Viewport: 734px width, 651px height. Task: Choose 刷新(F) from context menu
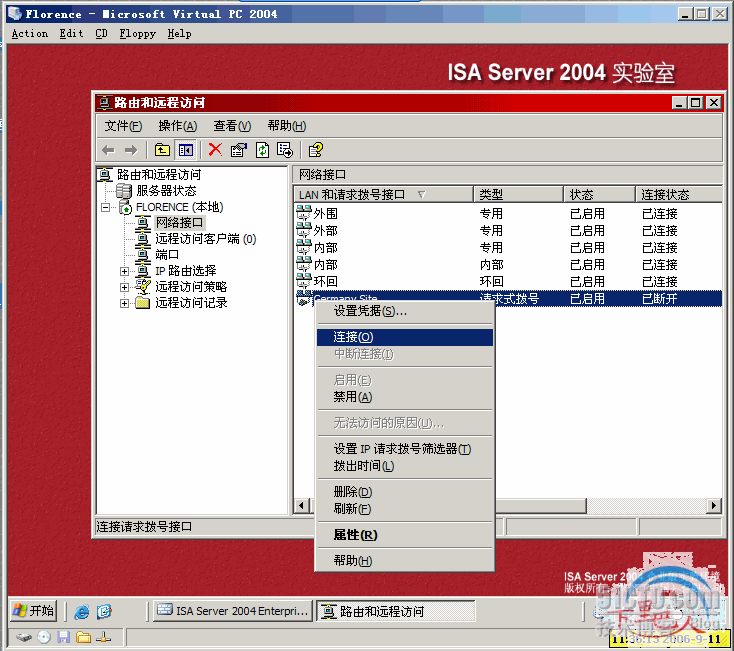(405, 509)
